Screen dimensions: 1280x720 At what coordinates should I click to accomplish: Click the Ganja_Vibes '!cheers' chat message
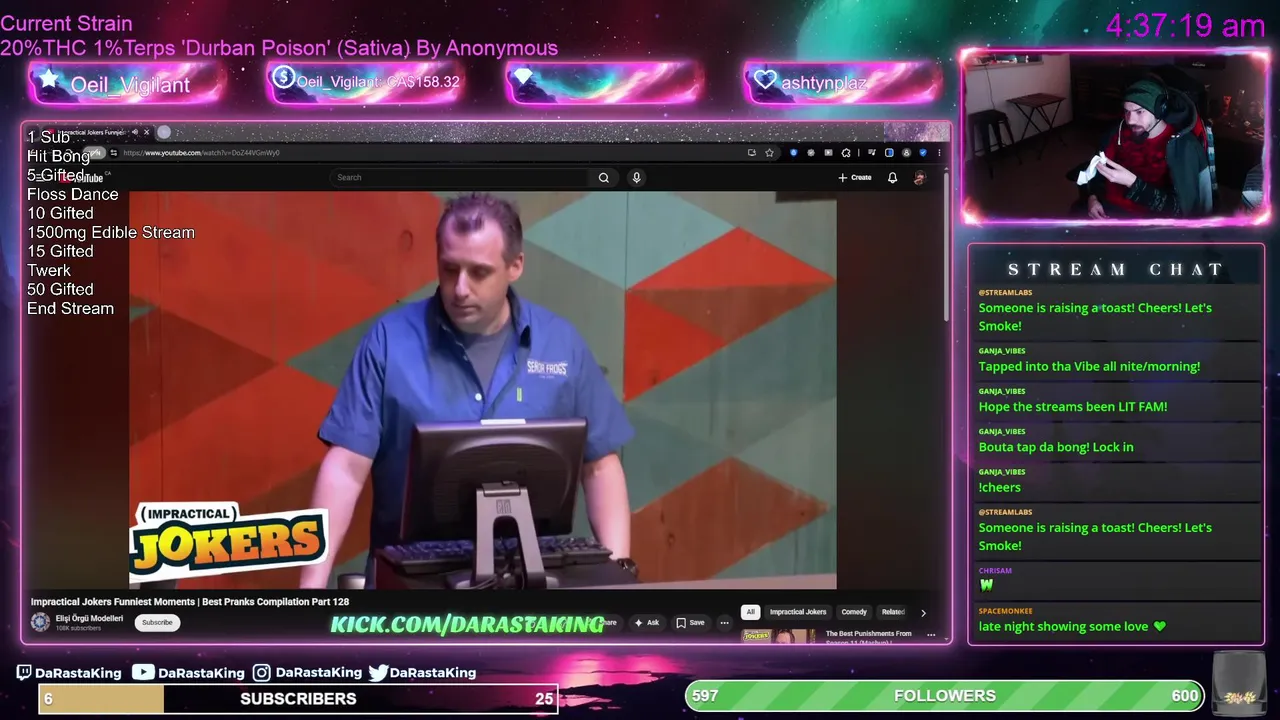pos(1000,487)
